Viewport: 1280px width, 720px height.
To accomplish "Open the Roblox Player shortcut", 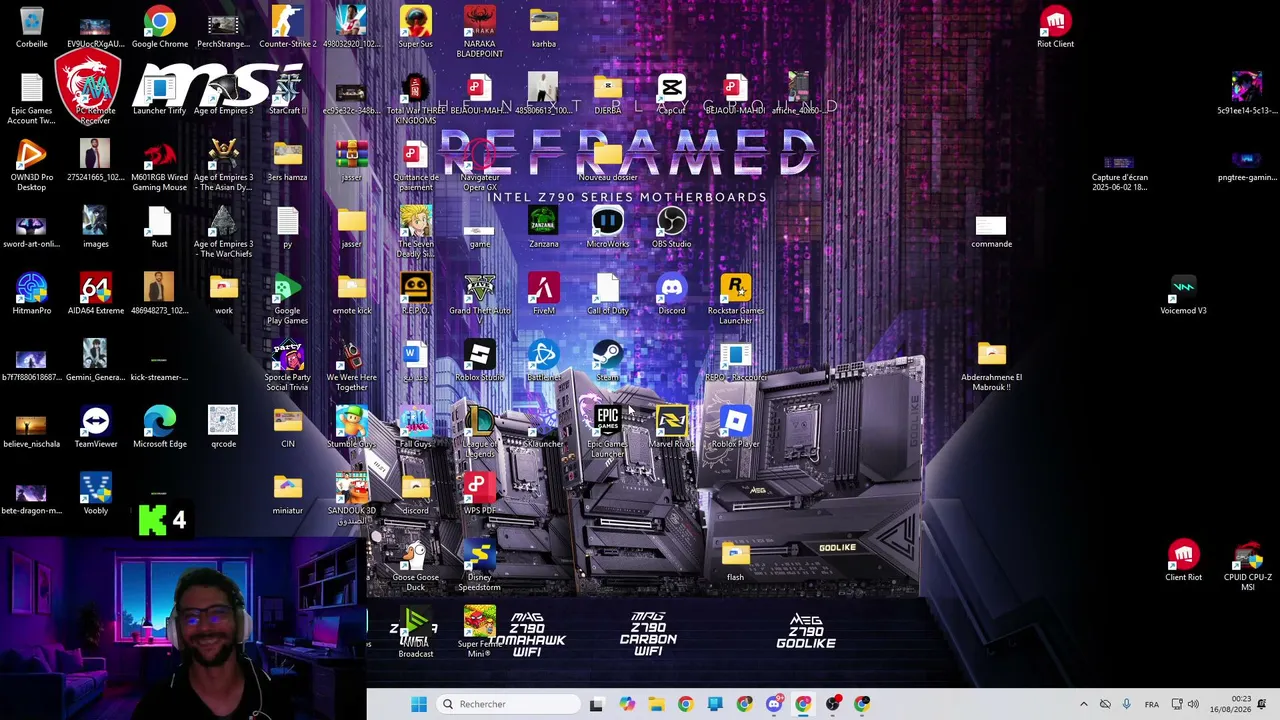I will (x=735, y=428).
